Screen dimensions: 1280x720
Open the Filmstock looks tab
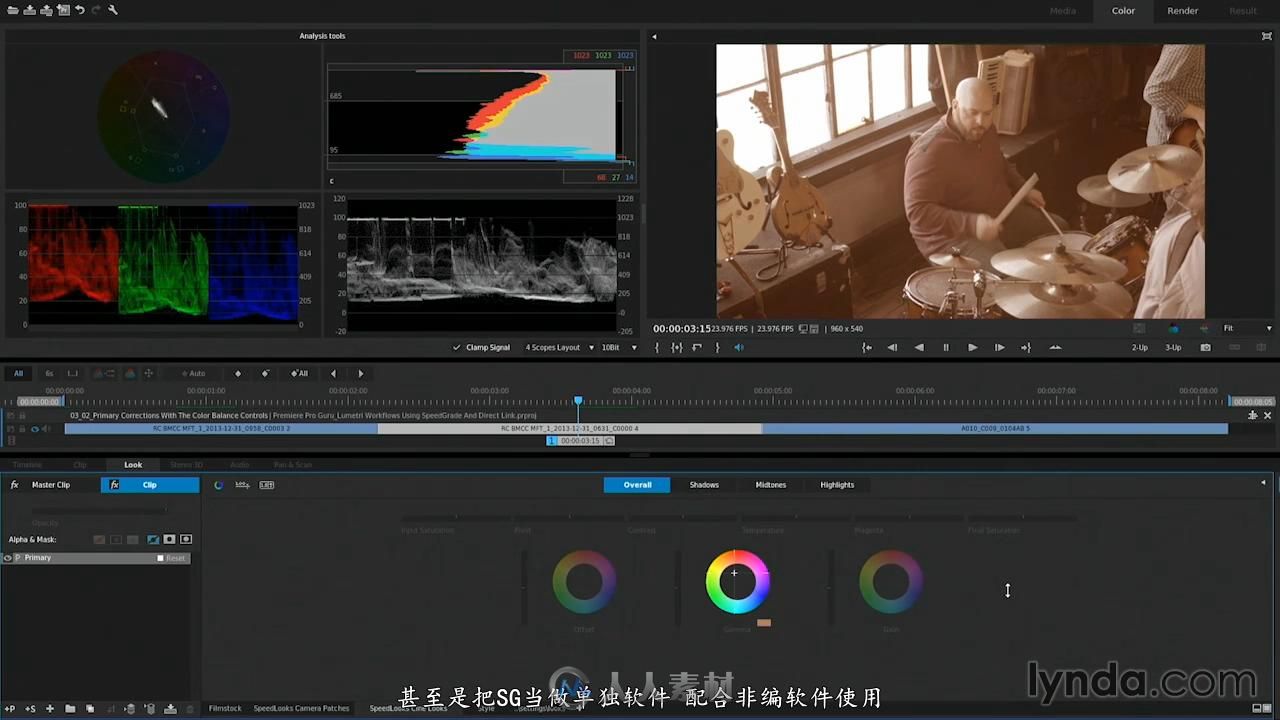(x=225, y=708)
